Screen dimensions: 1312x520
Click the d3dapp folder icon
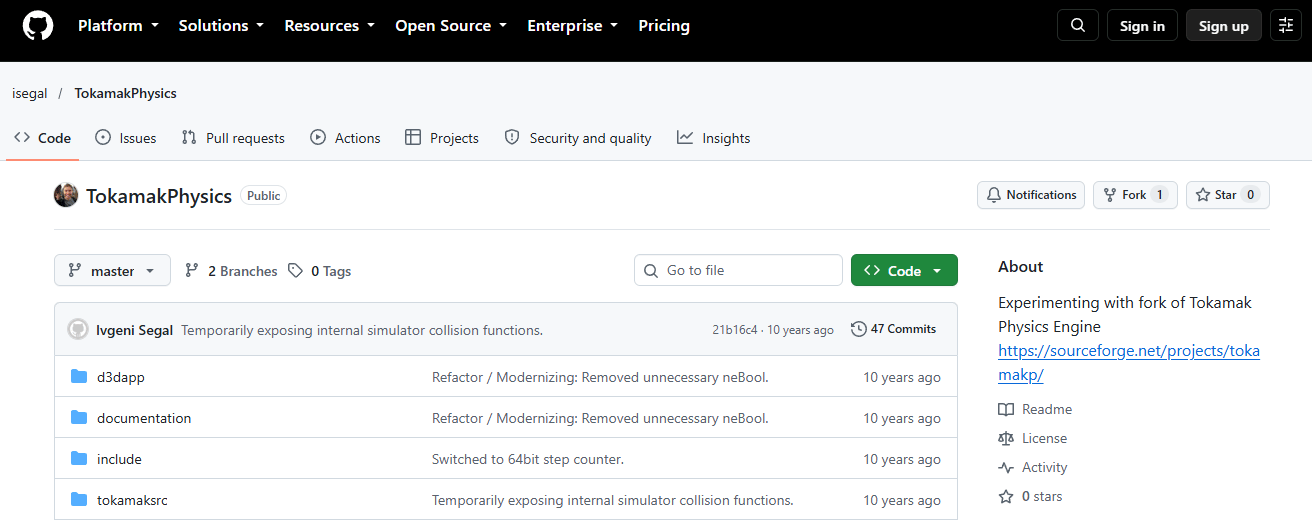click(x=79, y=377)
